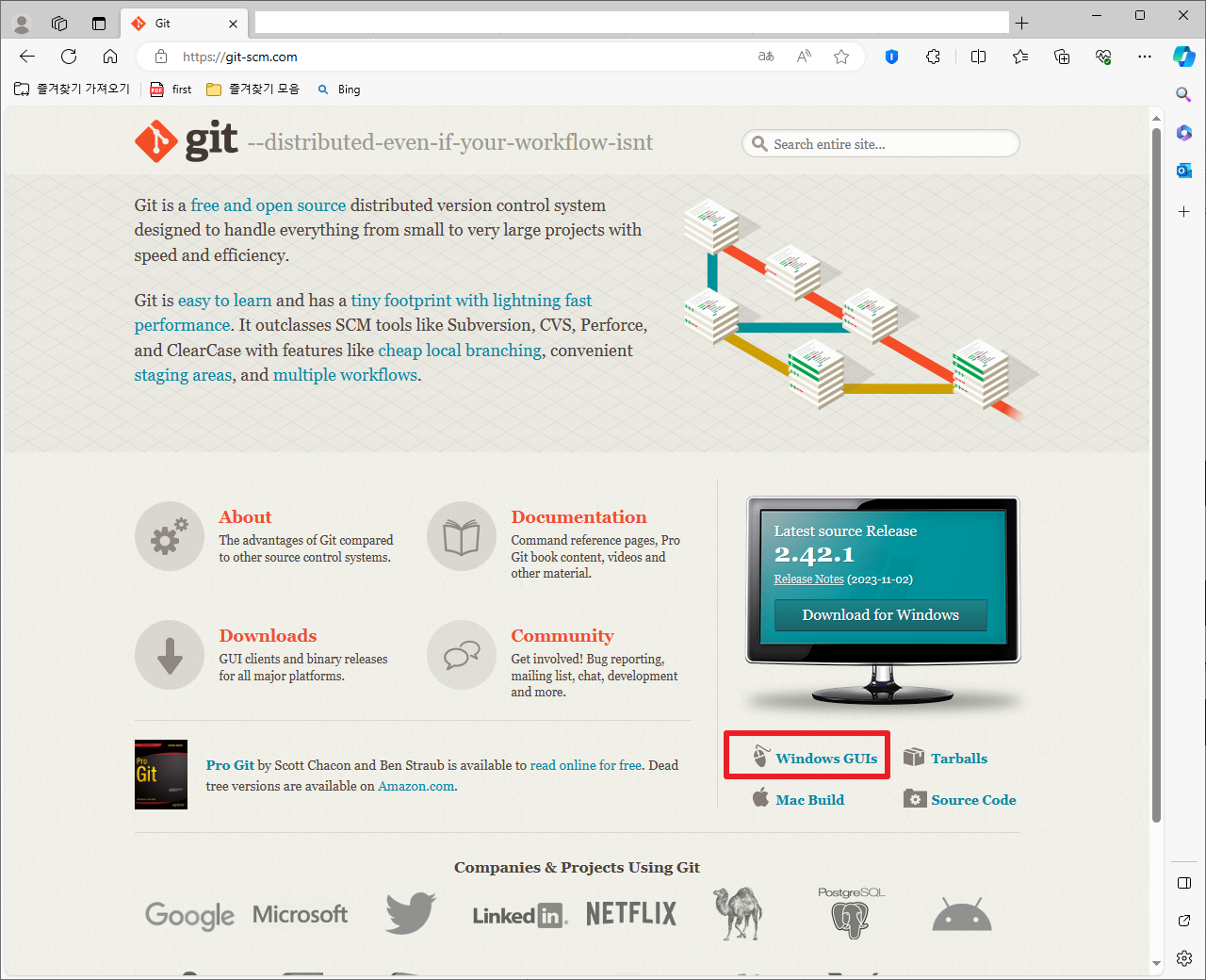Open the read aloud icon in the address bar

click(x=804, y=57)
